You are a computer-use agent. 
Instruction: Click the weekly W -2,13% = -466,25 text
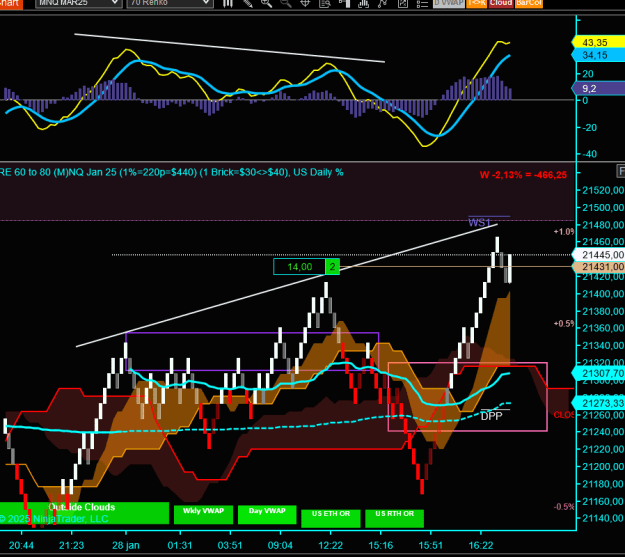(523, 175)
